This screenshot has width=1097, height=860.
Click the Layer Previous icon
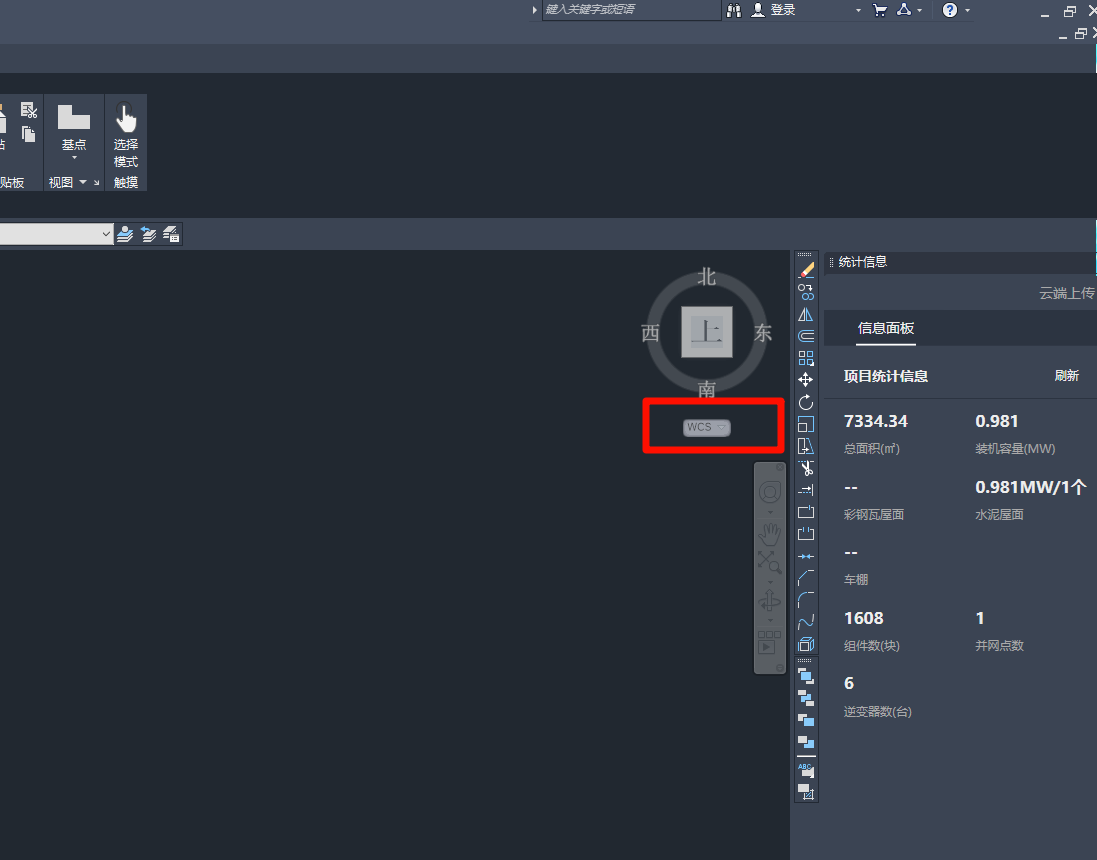(148, 234)
